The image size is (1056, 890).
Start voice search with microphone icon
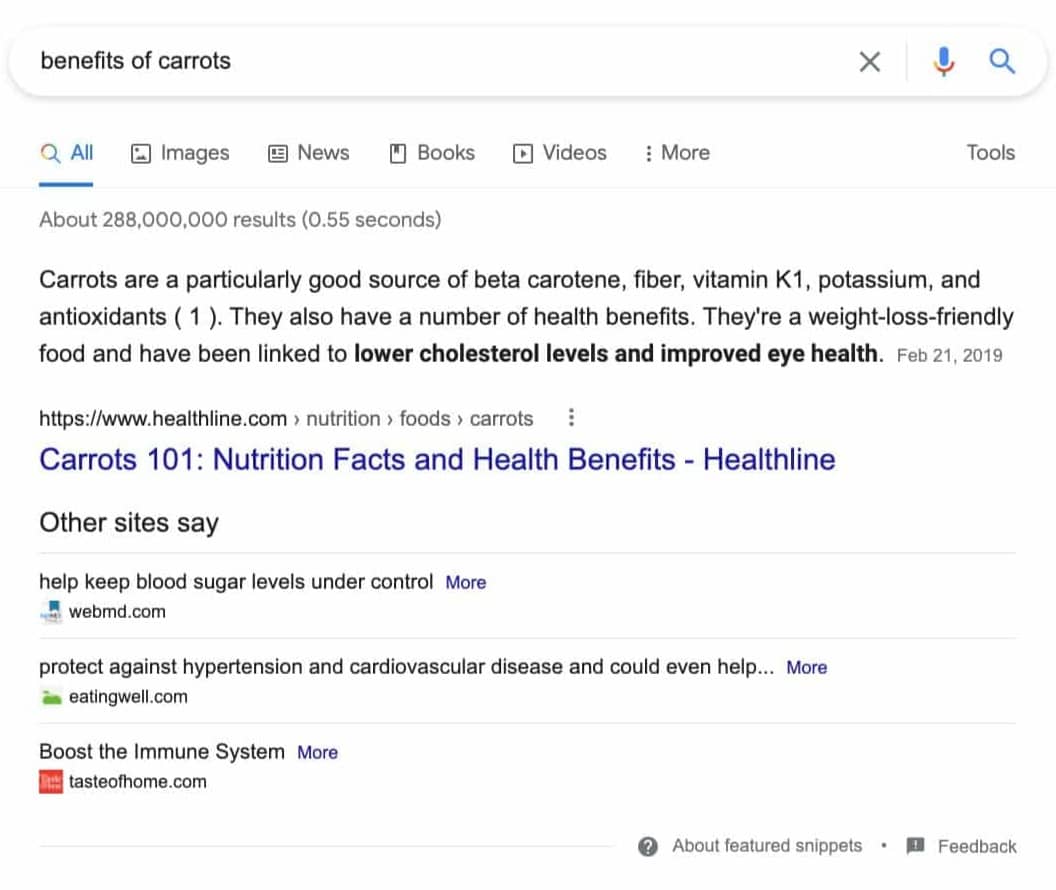pos(942,62)
